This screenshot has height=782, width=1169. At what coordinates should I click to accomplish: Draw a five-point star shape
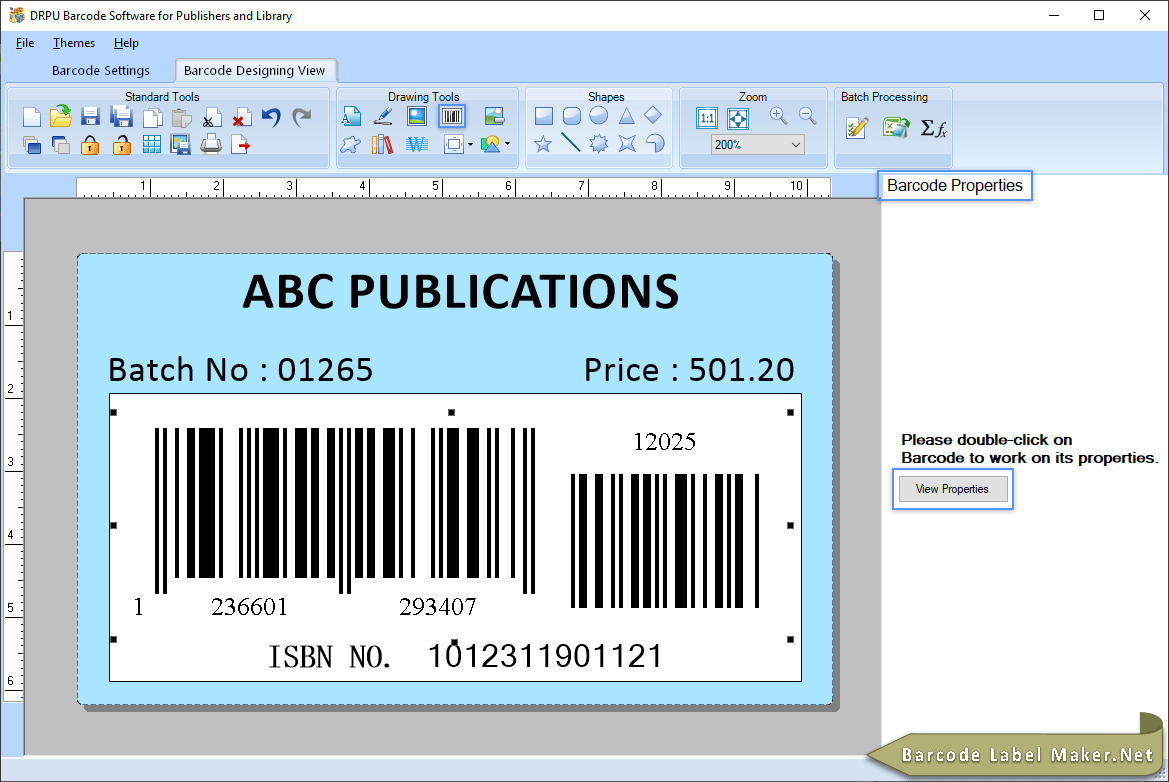543,143
